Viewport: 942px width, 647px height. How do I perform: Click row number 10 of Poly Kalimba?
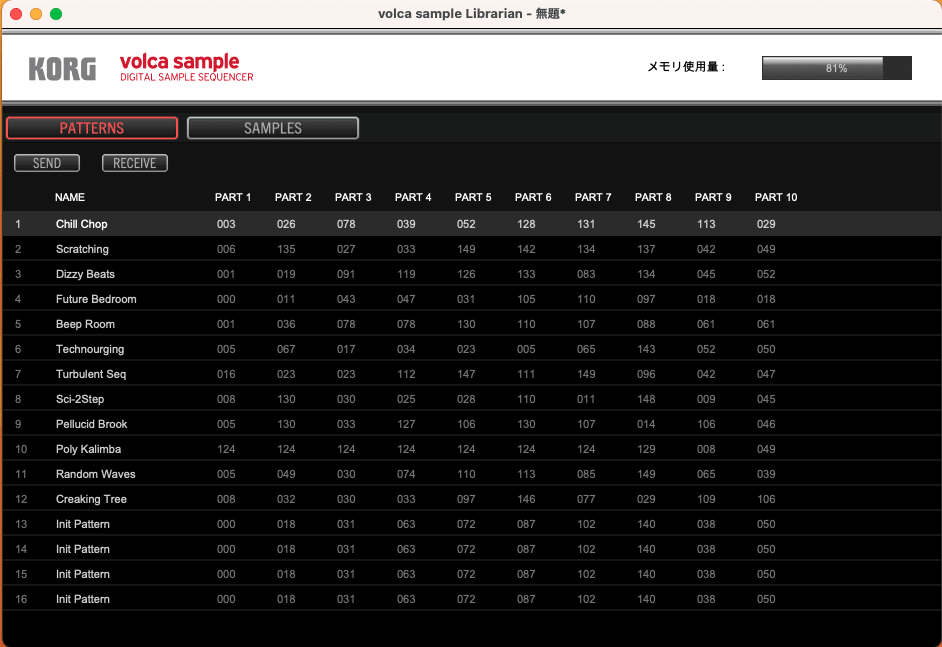21,449
